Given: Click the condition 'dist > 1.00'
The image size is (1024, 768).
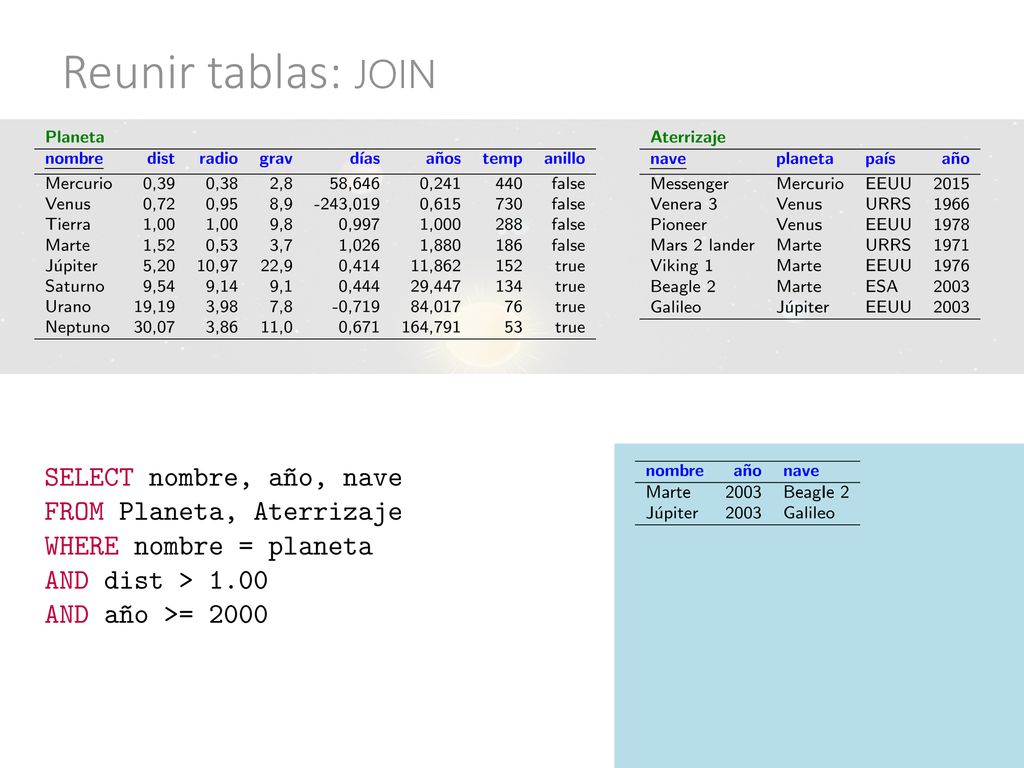Looking at the screenshot, I should 186,580.
